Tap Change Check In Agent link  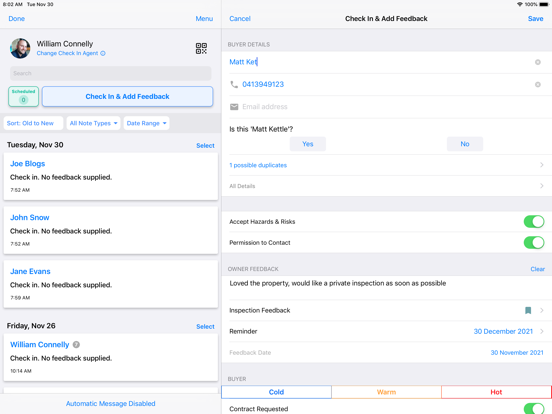point(71,53)
